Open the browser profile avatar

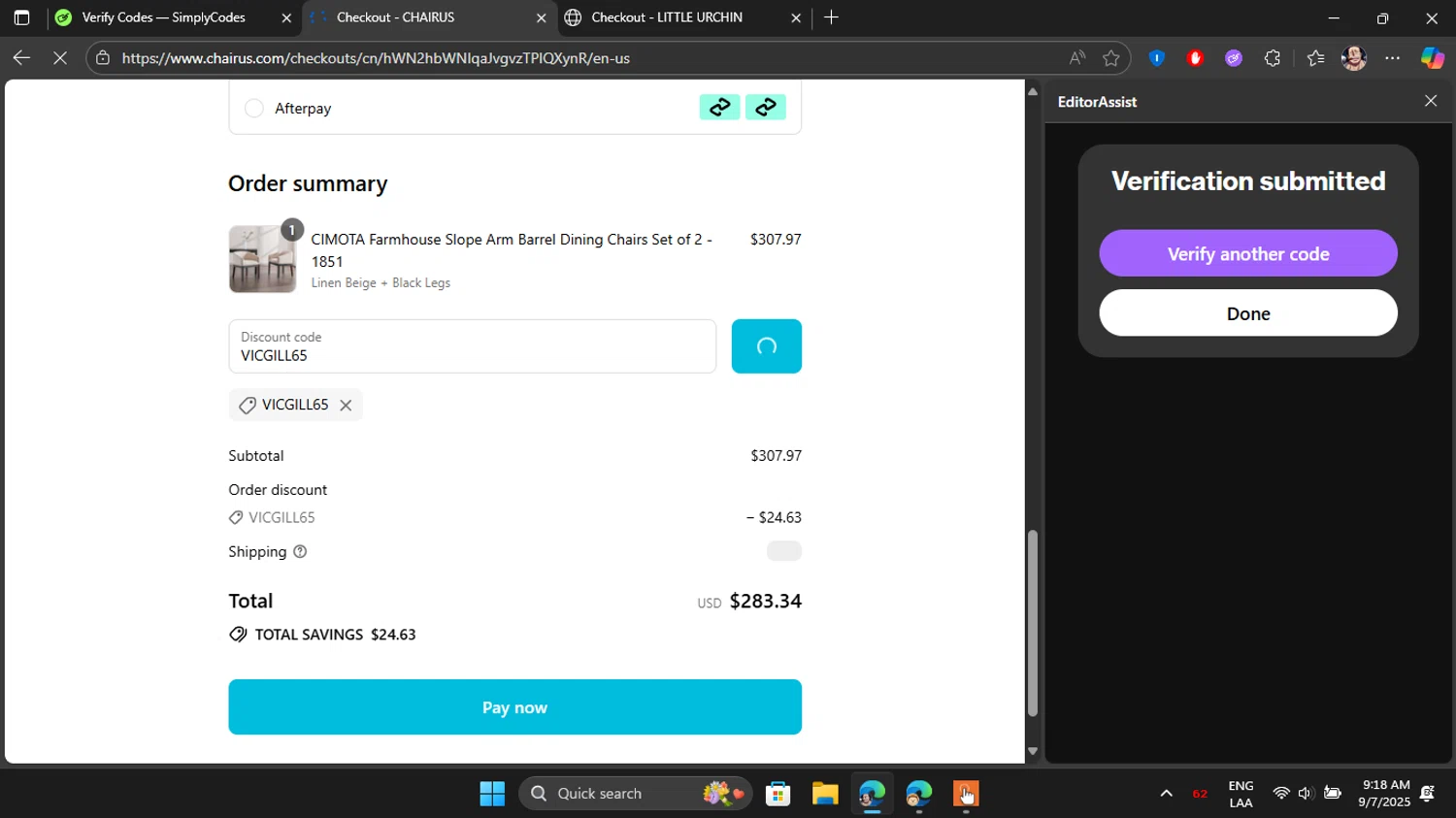(x=1354, y=58)
